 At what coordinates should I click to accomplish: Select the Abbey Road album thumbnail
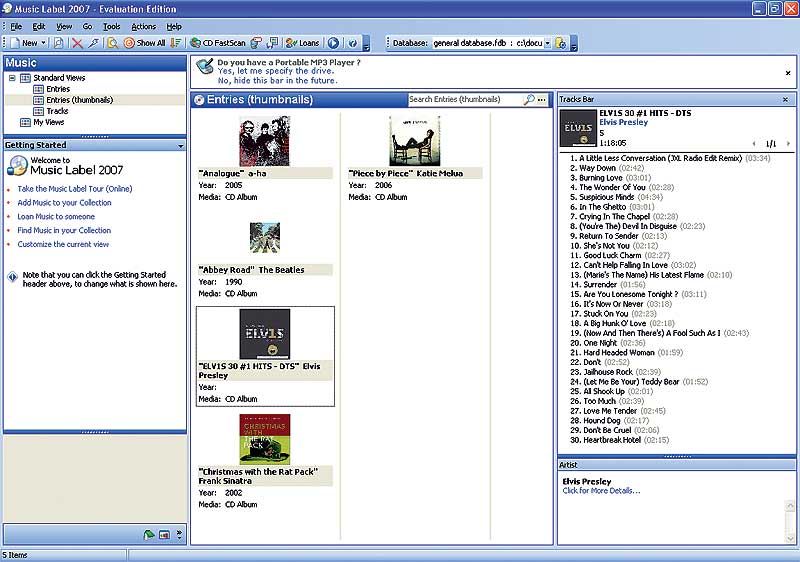pos(265,238)
